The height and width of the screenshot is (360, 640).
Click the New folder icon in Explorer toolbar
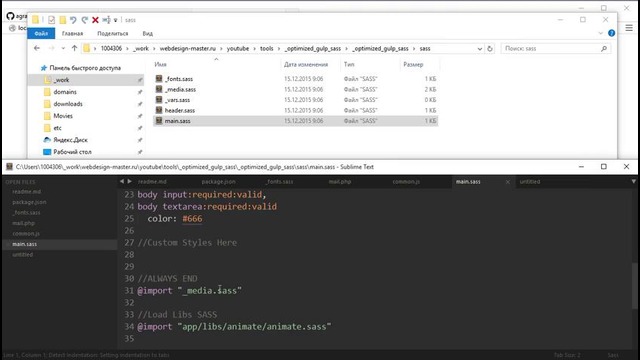click(62, 20)
